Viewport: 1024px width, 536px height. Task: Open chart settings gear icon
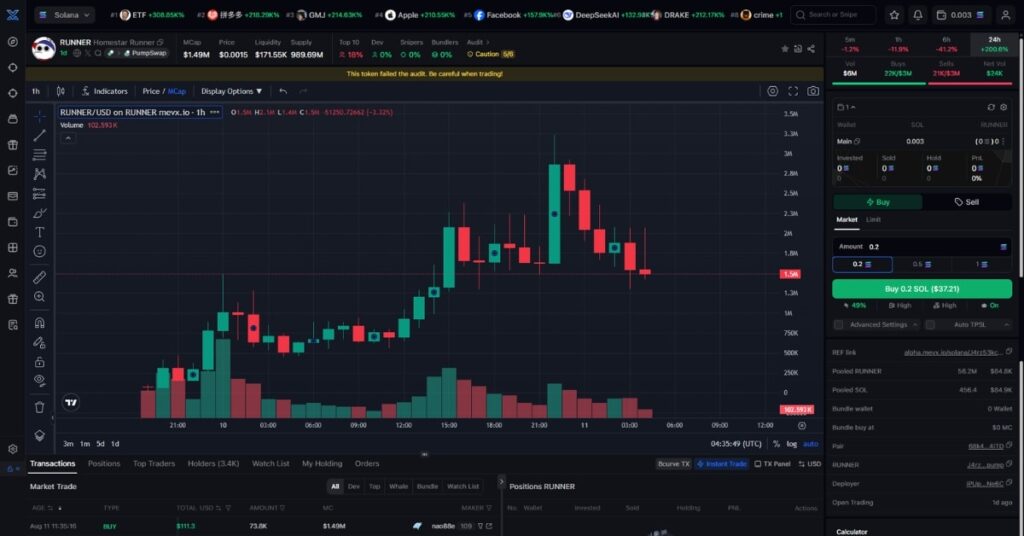773,91
